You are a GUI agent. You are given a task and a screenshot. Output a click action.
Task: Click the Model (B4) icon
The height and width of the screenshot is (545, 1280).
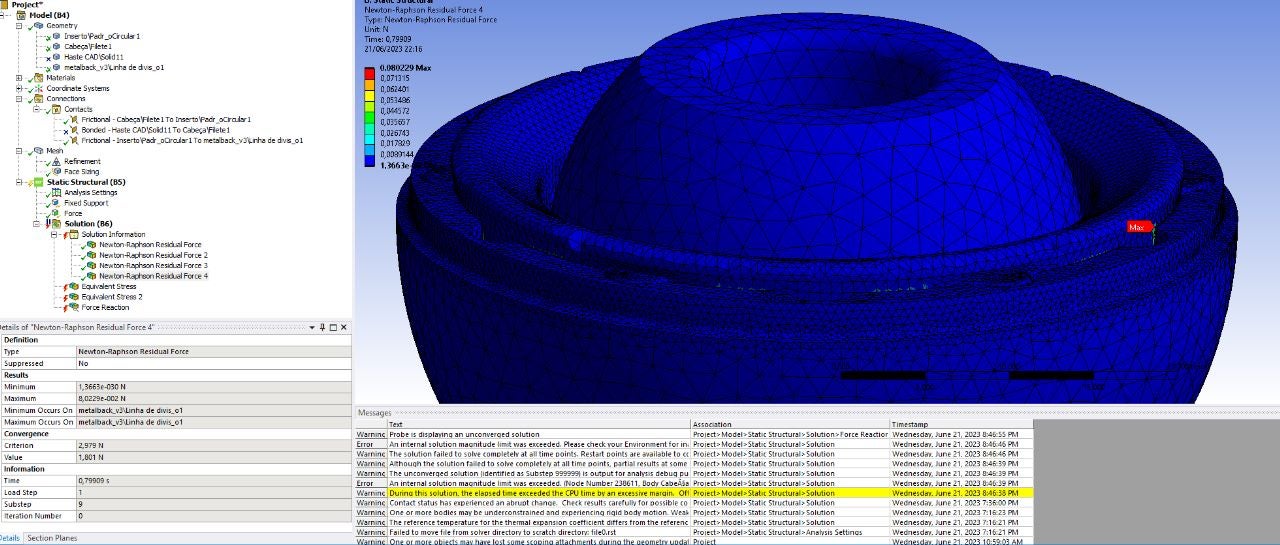[x=23, y=15]
